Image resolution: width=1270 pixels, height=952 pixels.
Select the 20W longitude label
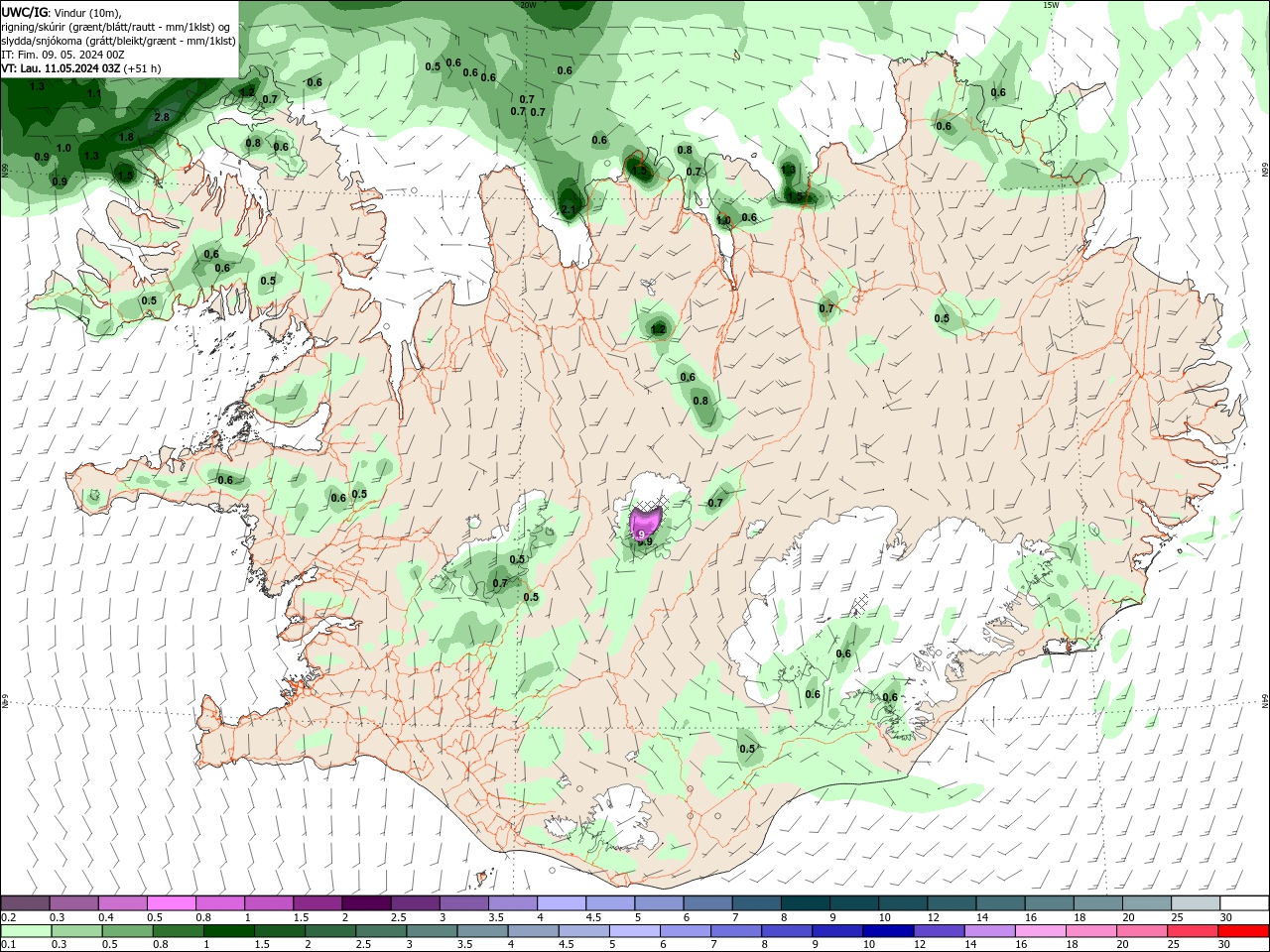point(528,5)
